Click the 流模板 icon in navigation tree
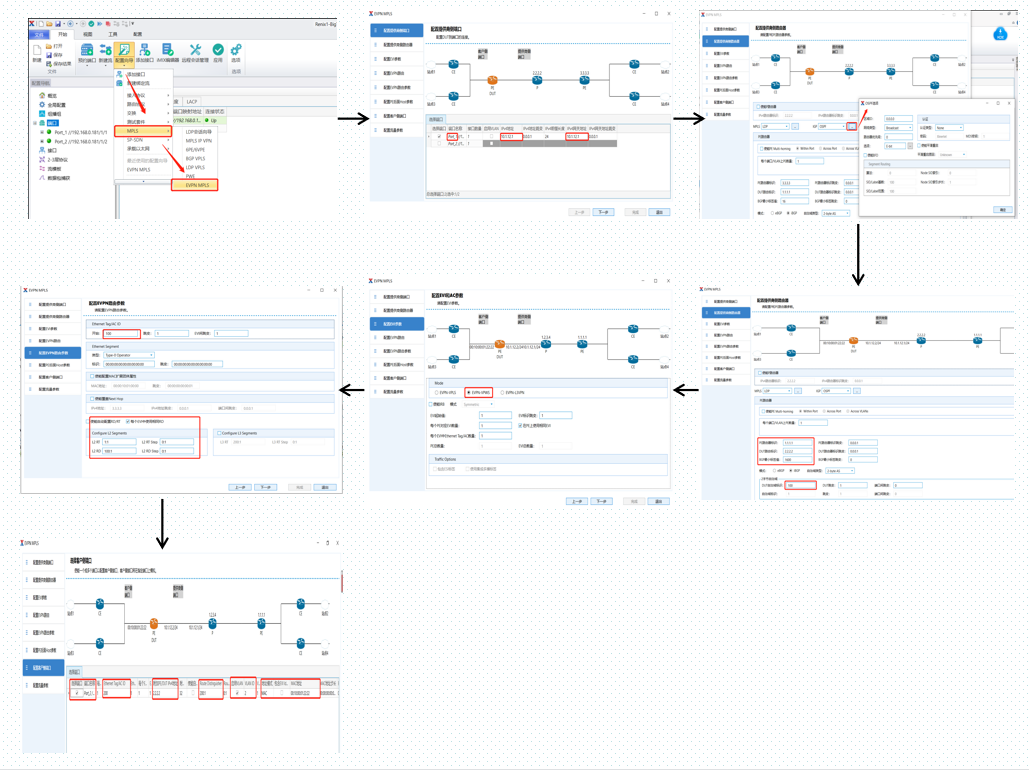Screen dimensions: 1029x770 [42, 169]
